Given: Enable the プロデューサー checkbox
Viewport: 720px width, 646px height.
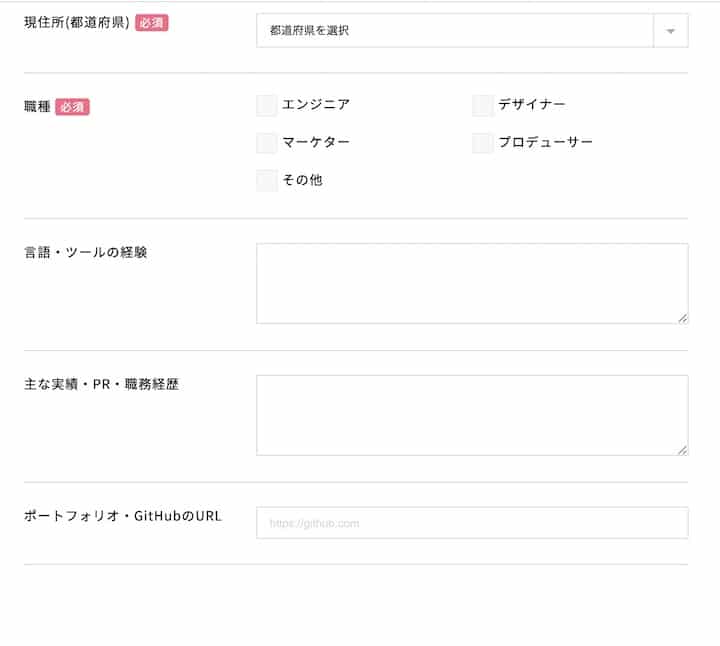Looking at the screenshot, I should point(483,143).
